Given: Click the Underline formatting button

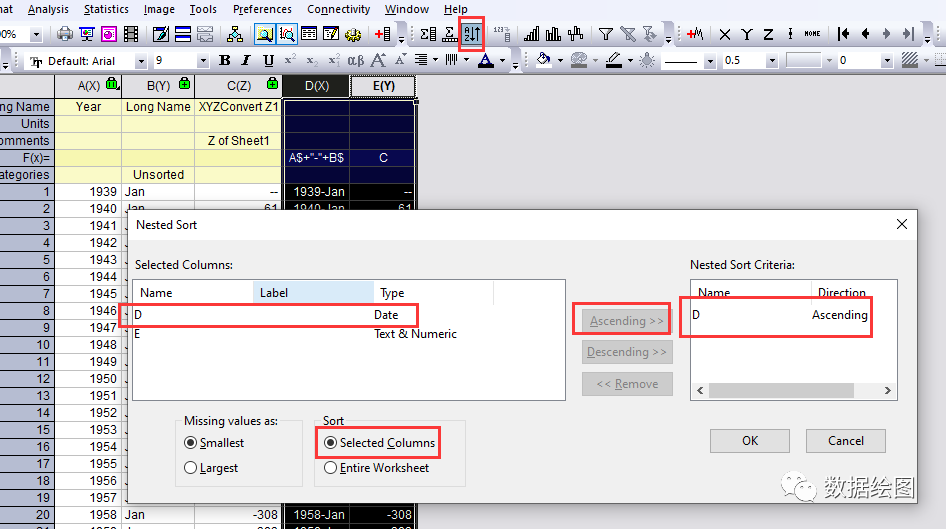Looking at the screenshot, I should 268,60.
